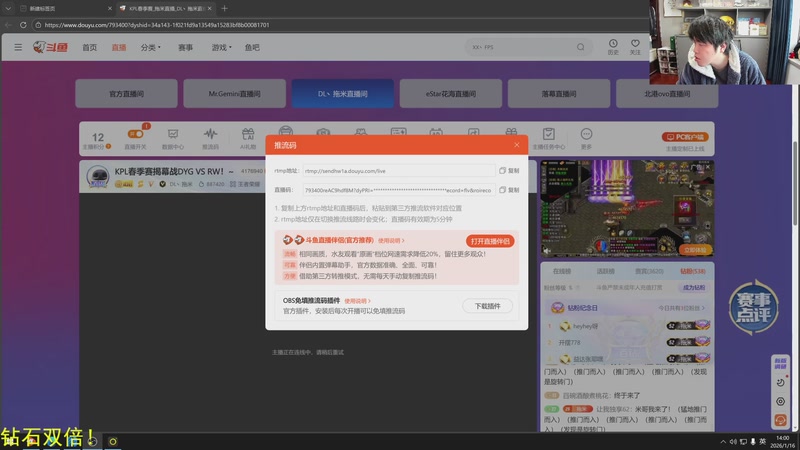Click the search magnifier icon
This screenshot has width=800, height=450.
tap(581, 47)
